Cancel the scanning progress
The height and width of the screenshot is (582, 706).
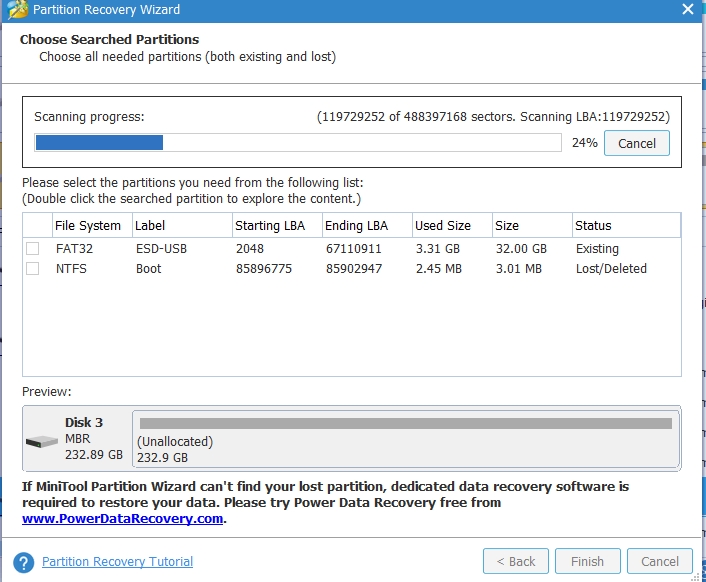(637, 143)
